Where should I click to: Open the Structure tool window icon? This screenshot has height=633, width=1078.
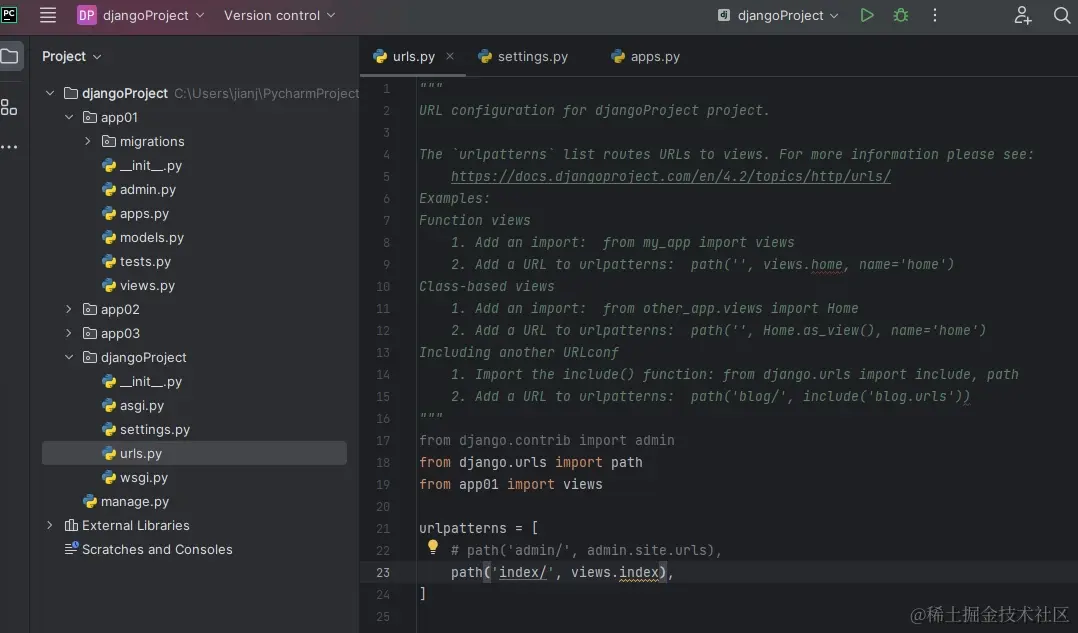[9, 107]
